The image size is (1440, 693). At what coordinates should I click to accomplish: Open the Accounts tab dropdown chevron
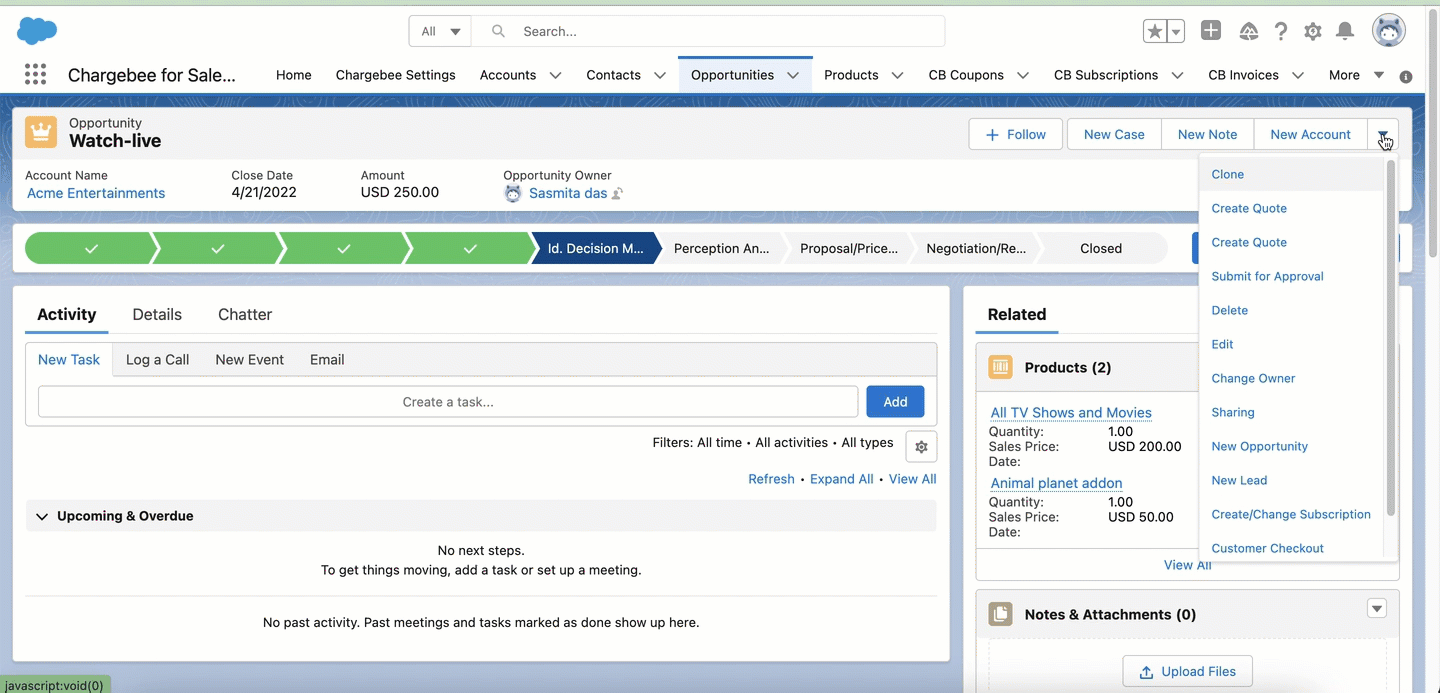[x=555, y=75]
